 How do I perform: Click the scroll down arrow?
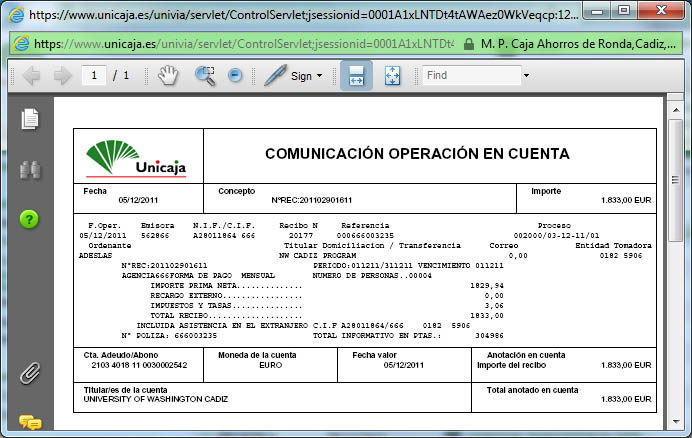click(x=676, y=421)
